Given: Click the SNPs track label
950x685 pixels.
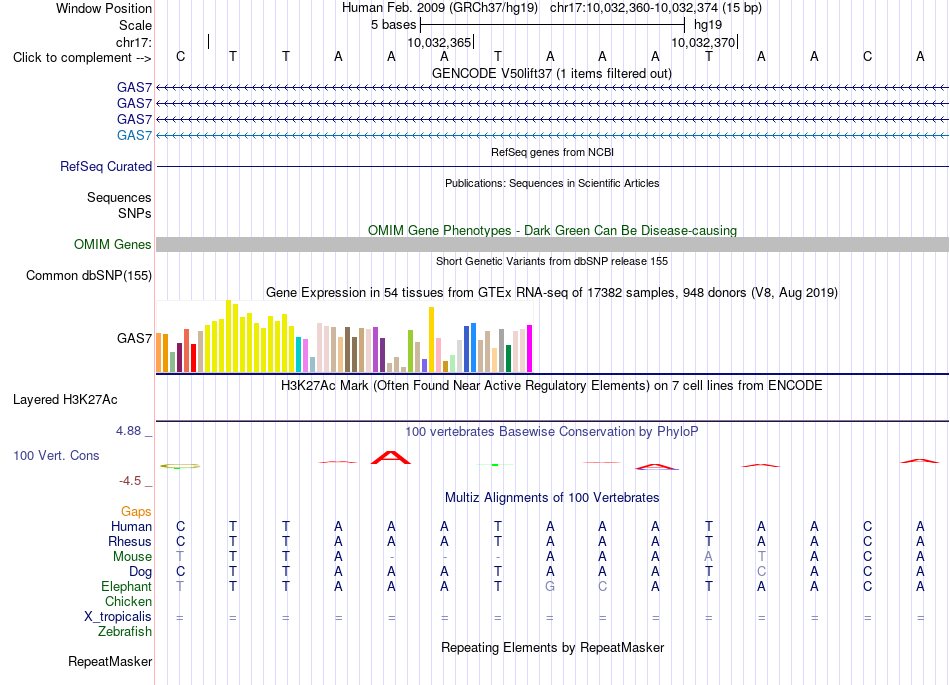Looking at the screenshot, I should (135, 213).
